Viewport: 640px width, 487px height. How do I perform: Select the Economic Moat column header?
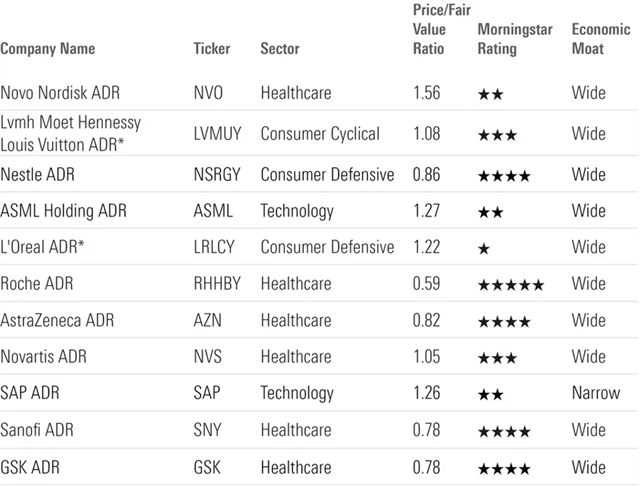600,39
